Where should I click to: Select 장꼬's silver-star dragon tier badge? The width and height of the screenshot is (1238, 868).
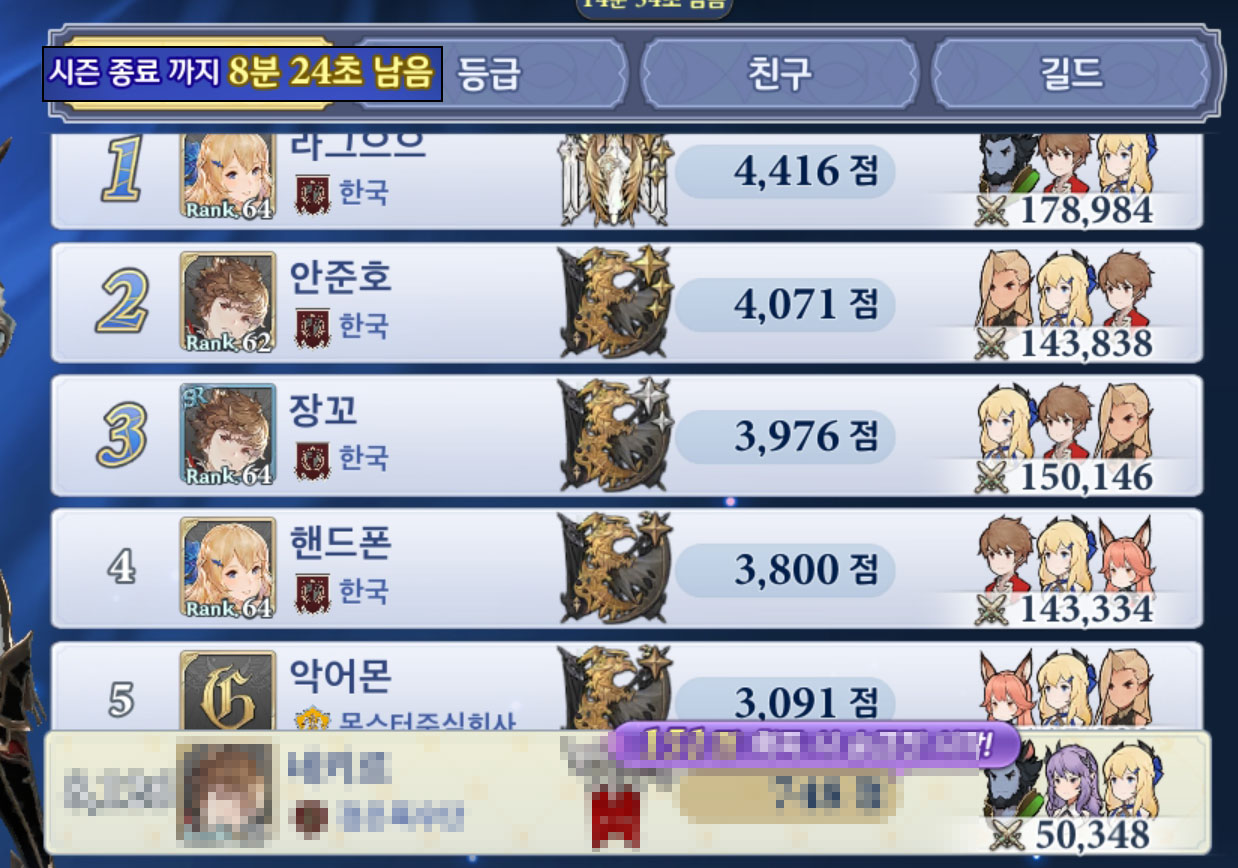pos(615,435)
